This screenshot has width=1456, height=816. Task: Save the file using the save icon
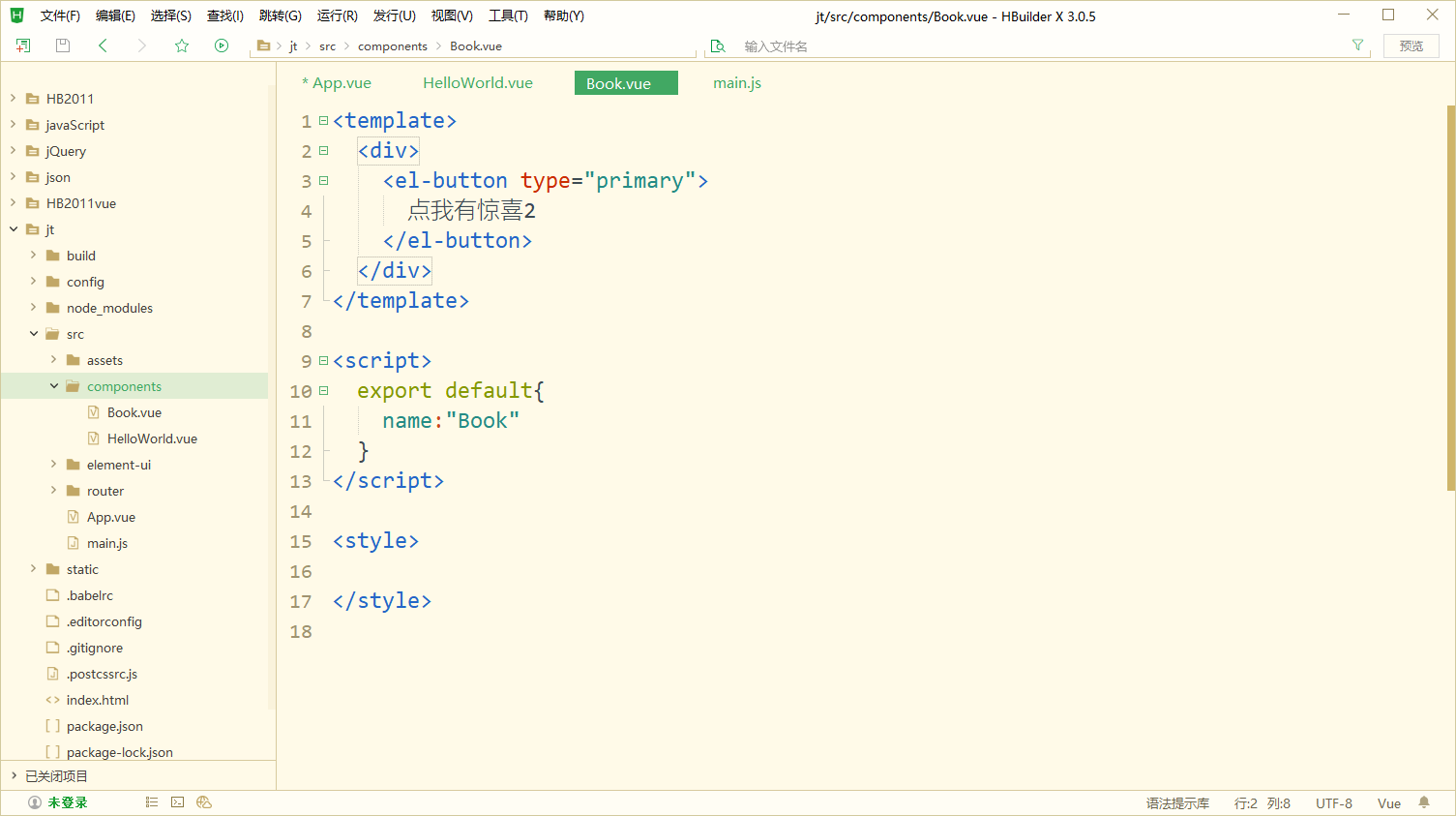(x=62, y=45)
